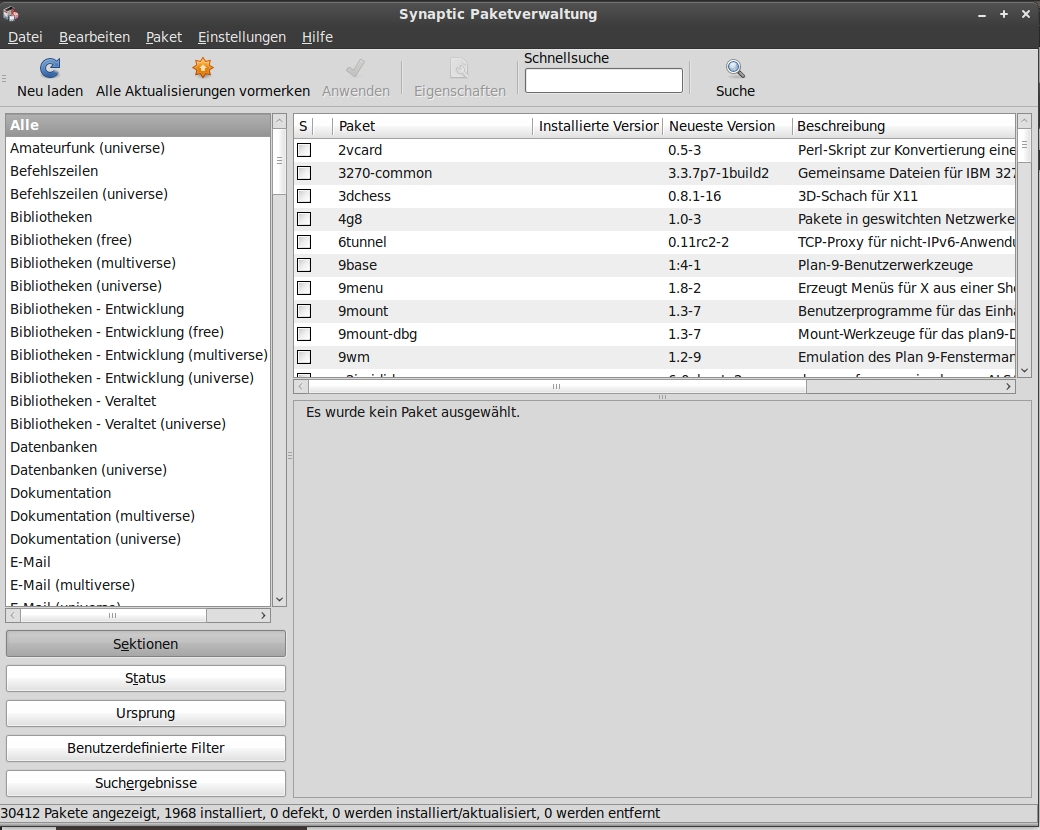Click the Neu laden reload icon

click(x=50, y=68)
